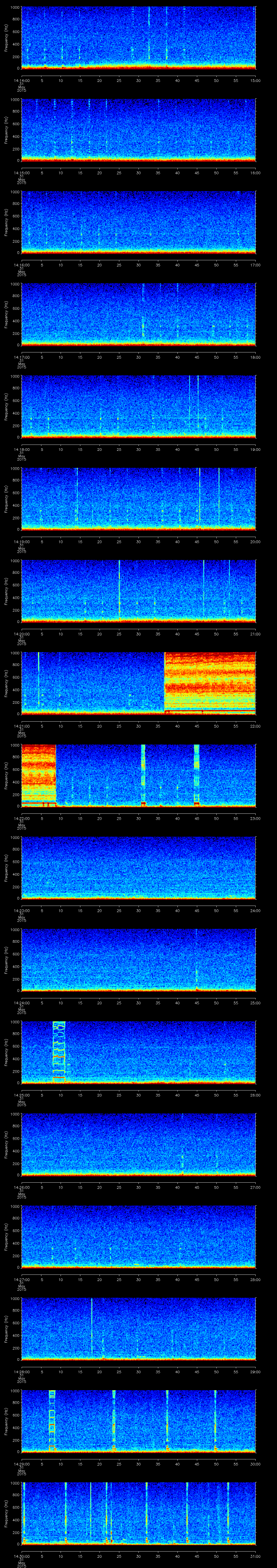The width and height of the screenshot is (277, 1568).
Task: Click the 22:00 end time label
Action: click(256, 726)
